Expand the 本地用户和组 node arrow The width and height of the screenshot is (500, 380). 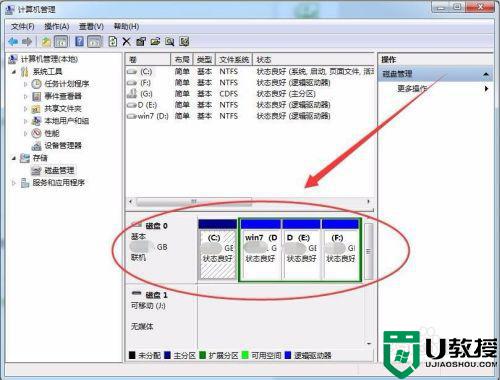(26, 121)
